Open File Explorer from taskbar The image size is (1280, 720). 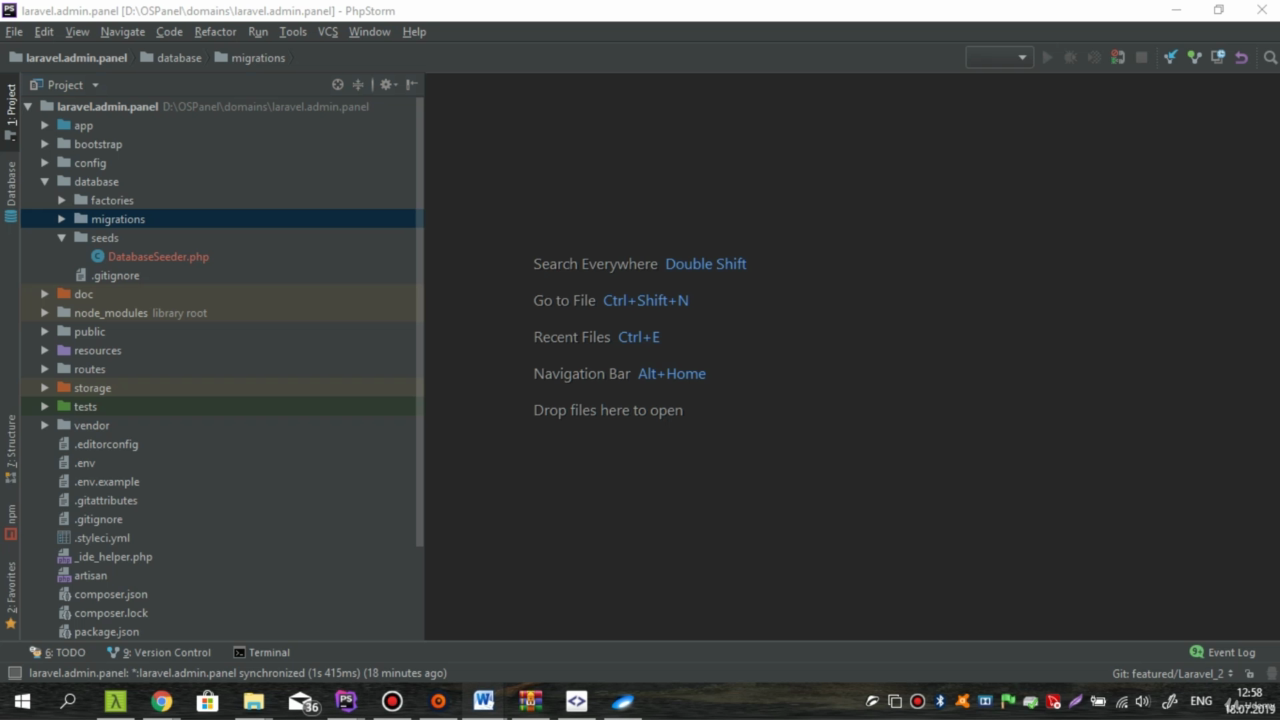(253, 701)
